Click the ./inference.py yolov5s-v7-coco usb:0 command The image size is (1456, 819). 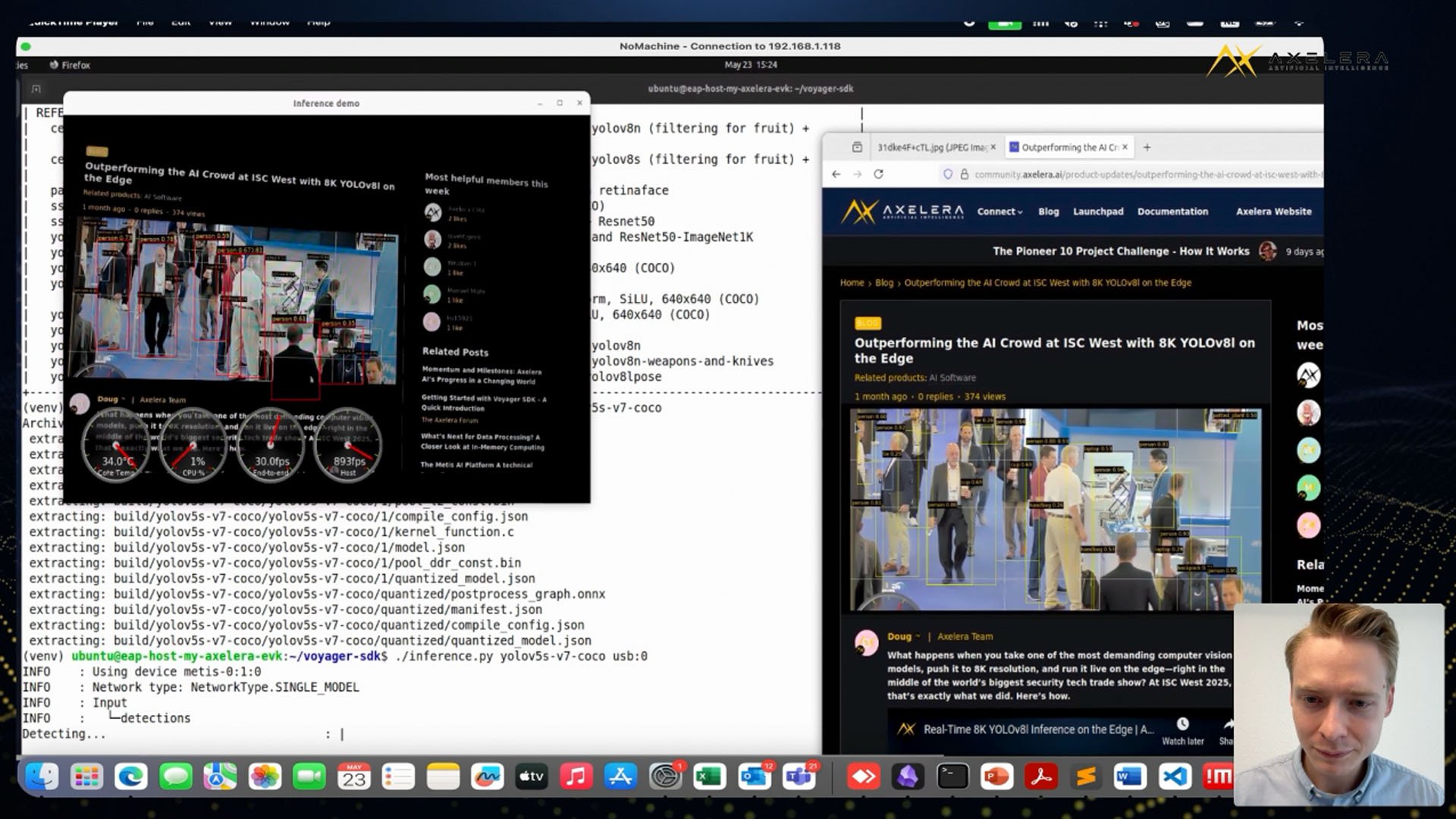click(522, 656)
